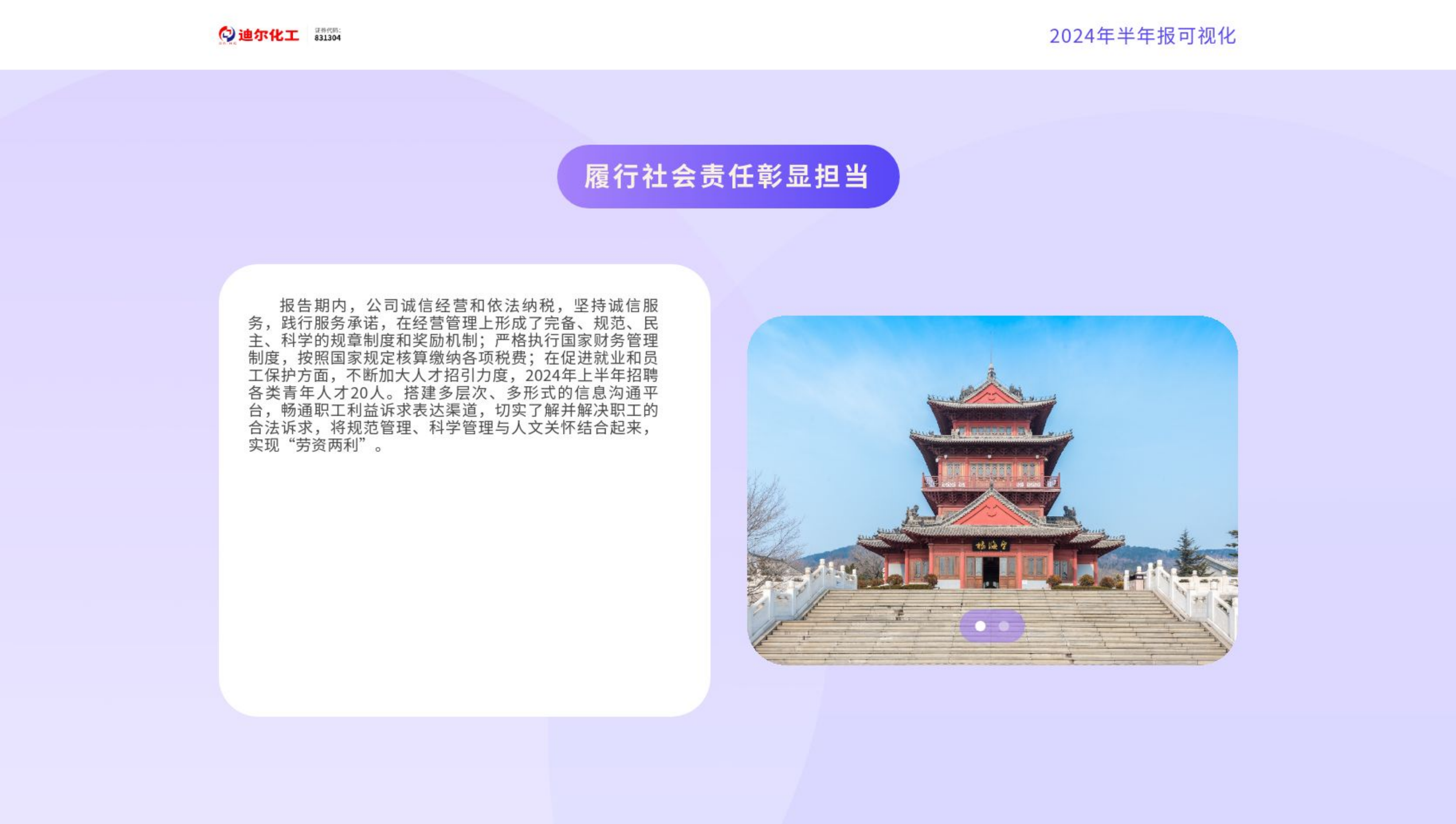Image resolution: width=1456 pixels, height=824 pixels.
Task: Click the small 证券代码 label above the code
Action: [328, 30]
